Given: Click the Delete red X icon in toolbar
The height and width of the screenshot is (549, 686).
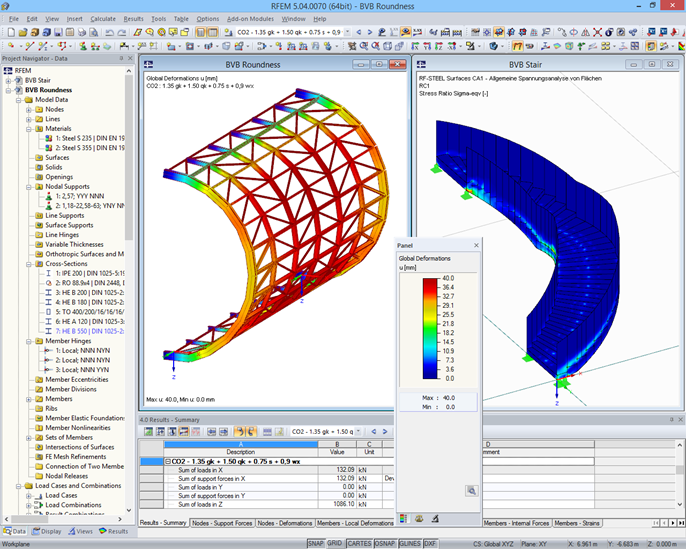Looking at the screenshot, I should [x=597, y=32].
